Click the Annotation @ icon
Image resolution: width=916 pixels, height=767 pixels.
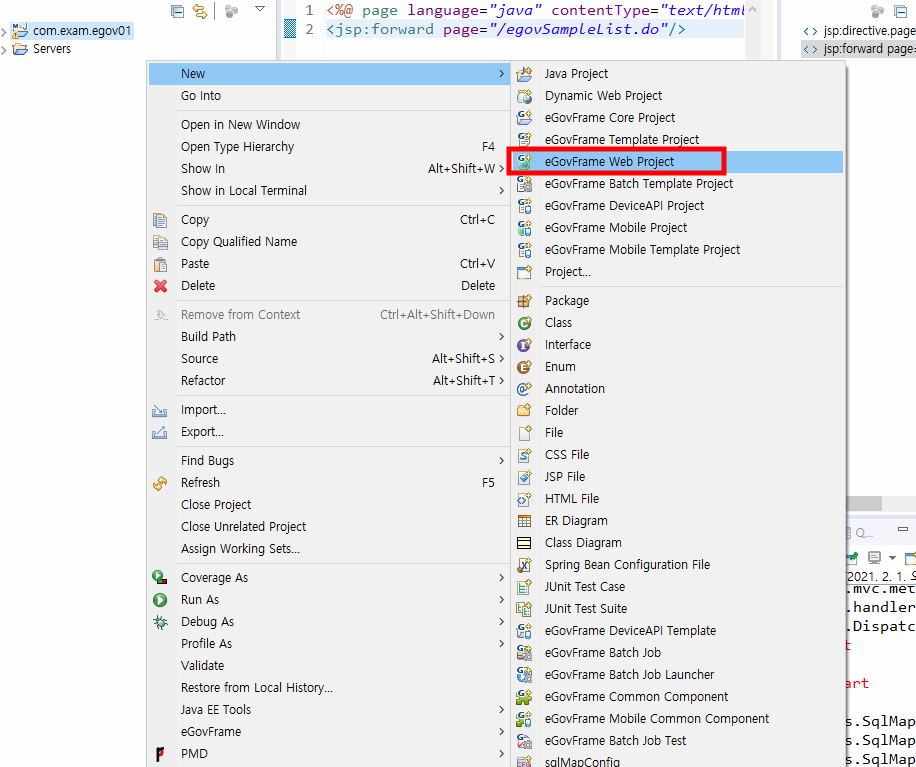pyautogui.click(x=525, y=388)
